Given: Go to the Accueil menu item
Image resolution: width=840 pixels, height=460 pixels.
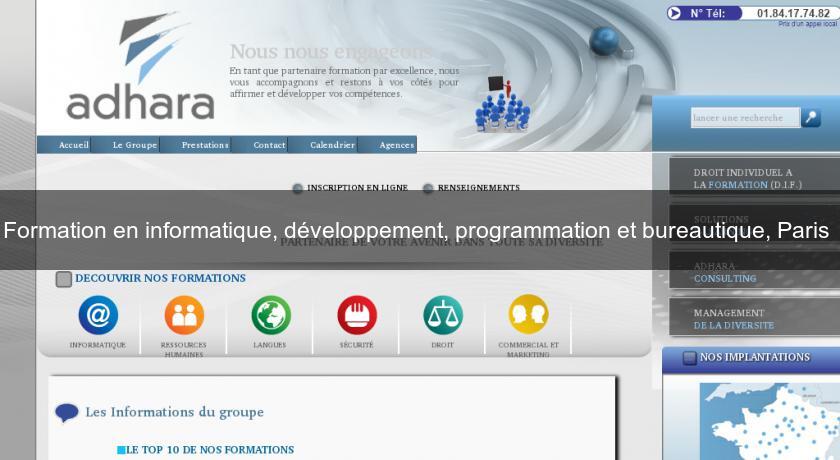Looking at the screenshot, I should tap(73, 145).
